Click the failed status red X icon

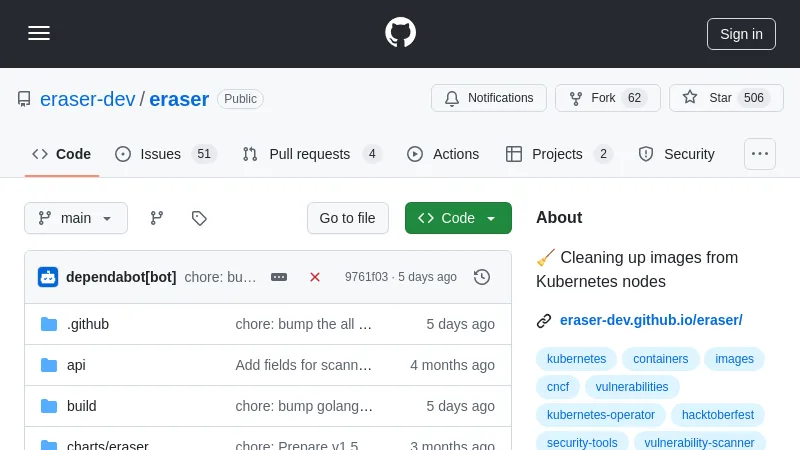click(x=315, y=277)
